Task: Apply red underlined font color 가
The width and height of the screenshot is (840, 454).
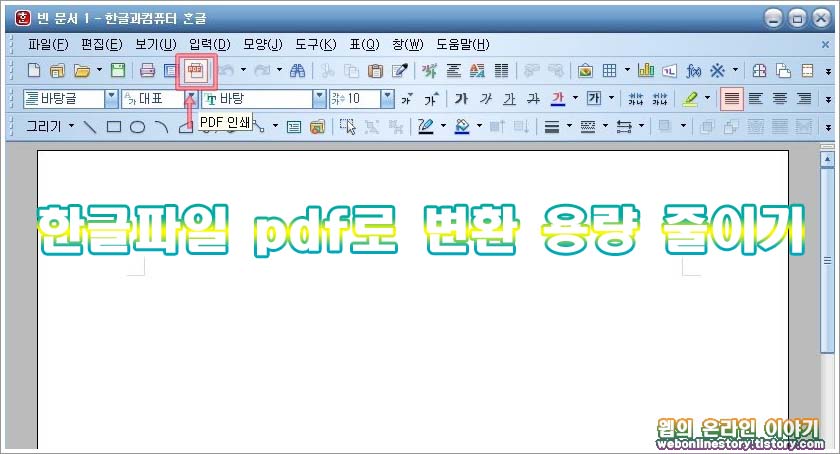Action: pyautogui.click(x=558, y=99)
